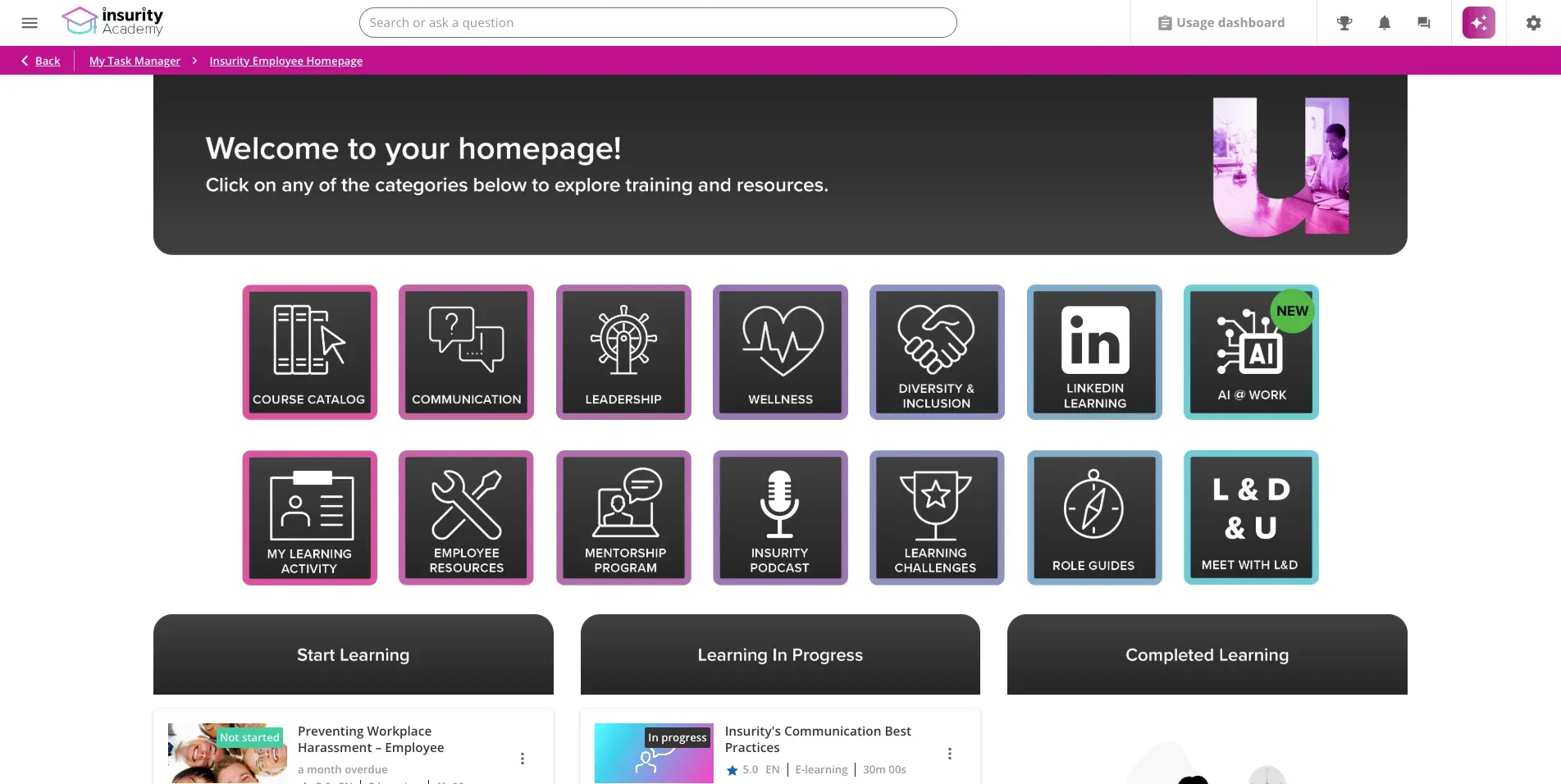Image resolution: width=1561 pixels, height=784 pixels.
Task: Open the Insurity Podcast microphone tile
Action: 780,517
